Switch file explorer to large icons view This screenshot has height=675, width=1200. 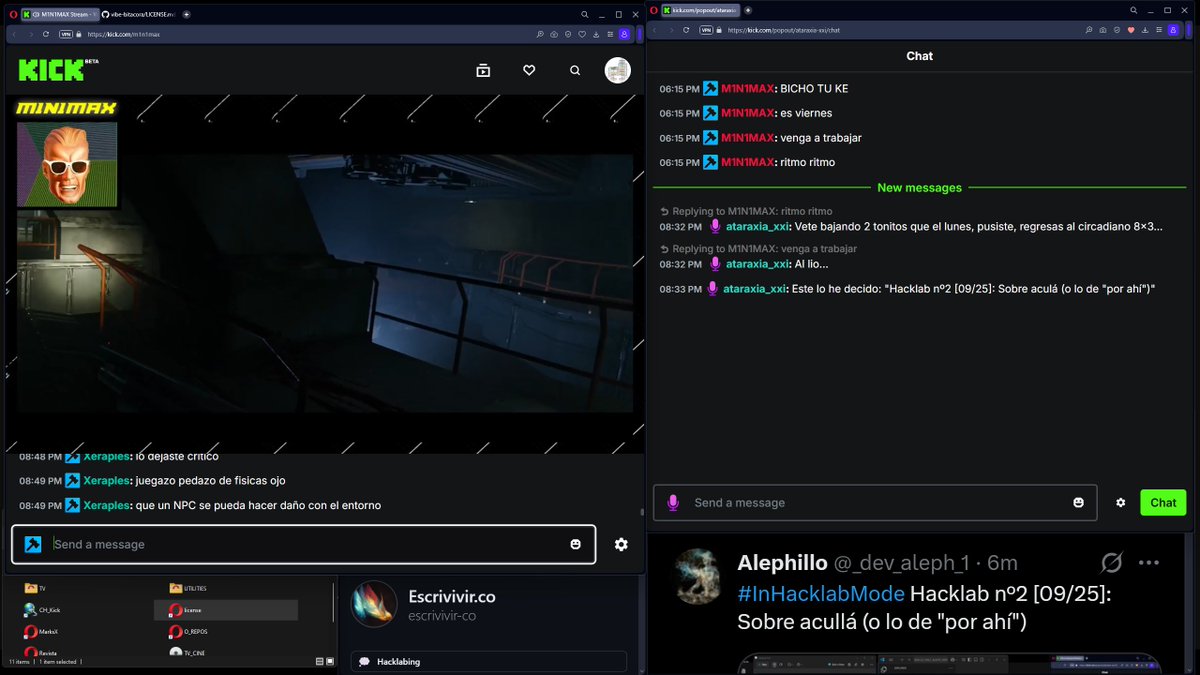[329, 661]
